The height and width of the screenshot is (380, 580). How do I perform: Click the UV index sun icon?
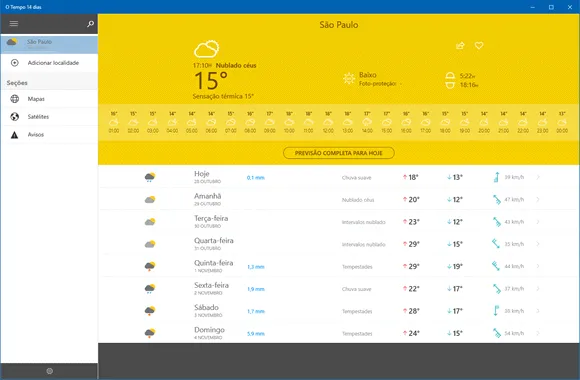[x=348, y=78]
